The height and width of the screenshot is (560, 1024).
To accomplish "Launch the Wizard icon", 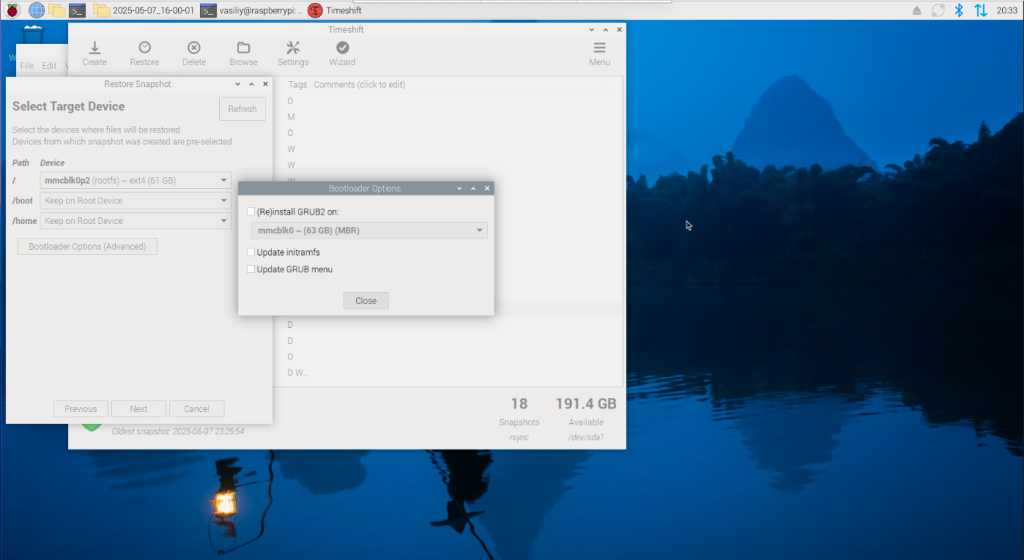I will pos(342,48).
